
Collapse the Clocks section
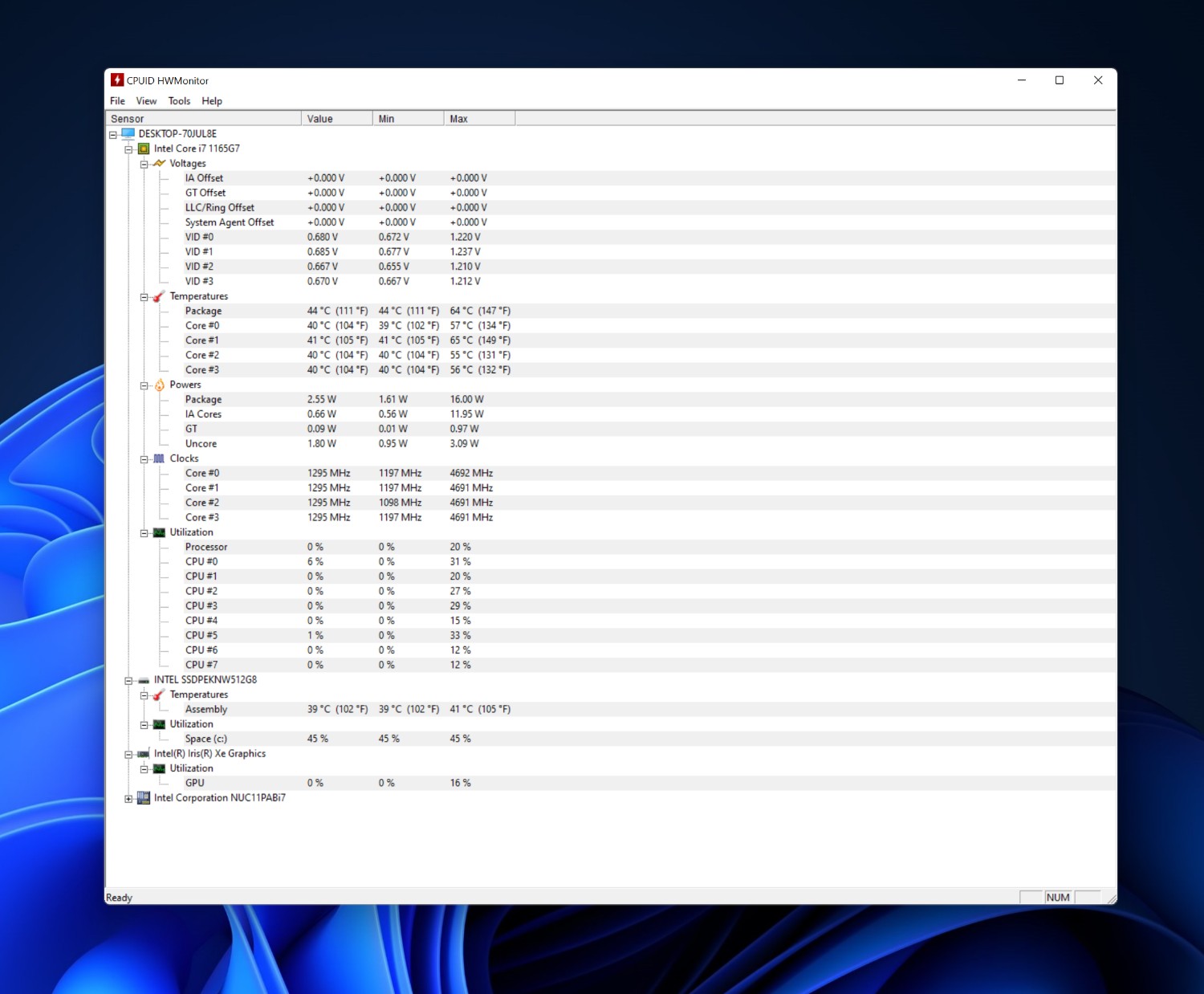click(x=144, y=459)
